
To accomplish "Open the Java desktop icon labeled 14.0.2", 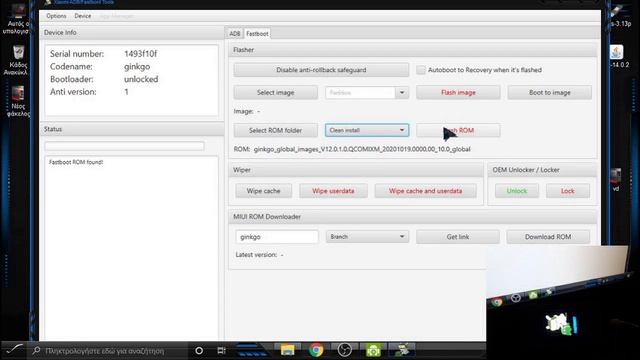I will 617,56.
